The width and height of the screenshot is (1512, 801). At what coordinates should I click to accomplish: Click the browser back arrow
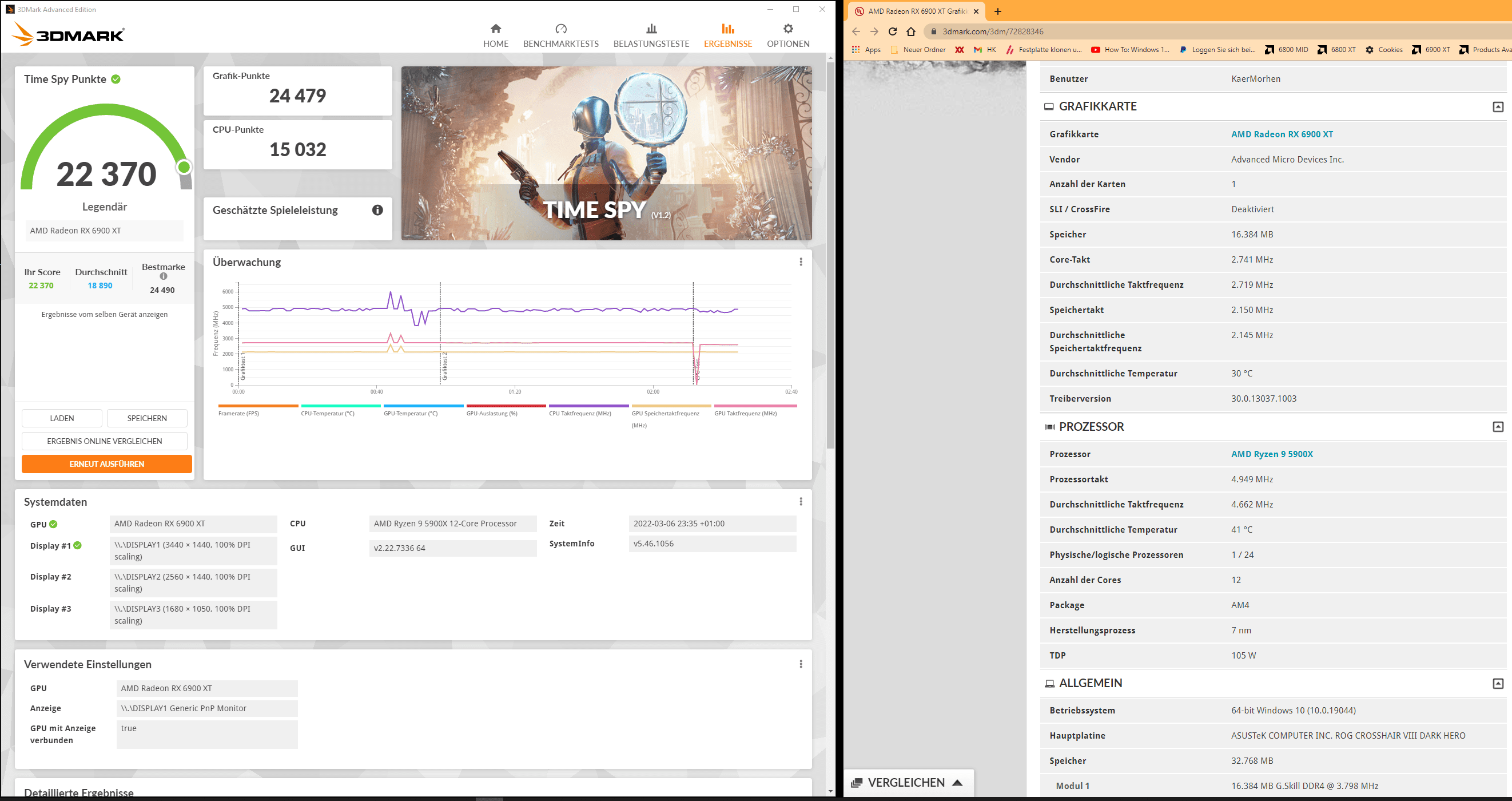(x=856, y=31)
